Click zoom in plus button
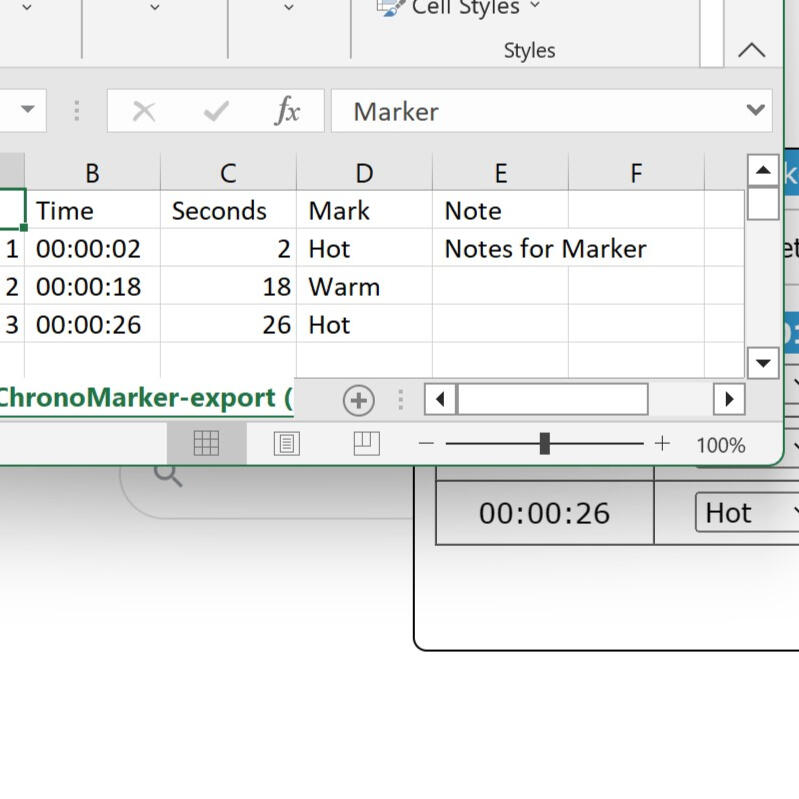 point(662,444)
